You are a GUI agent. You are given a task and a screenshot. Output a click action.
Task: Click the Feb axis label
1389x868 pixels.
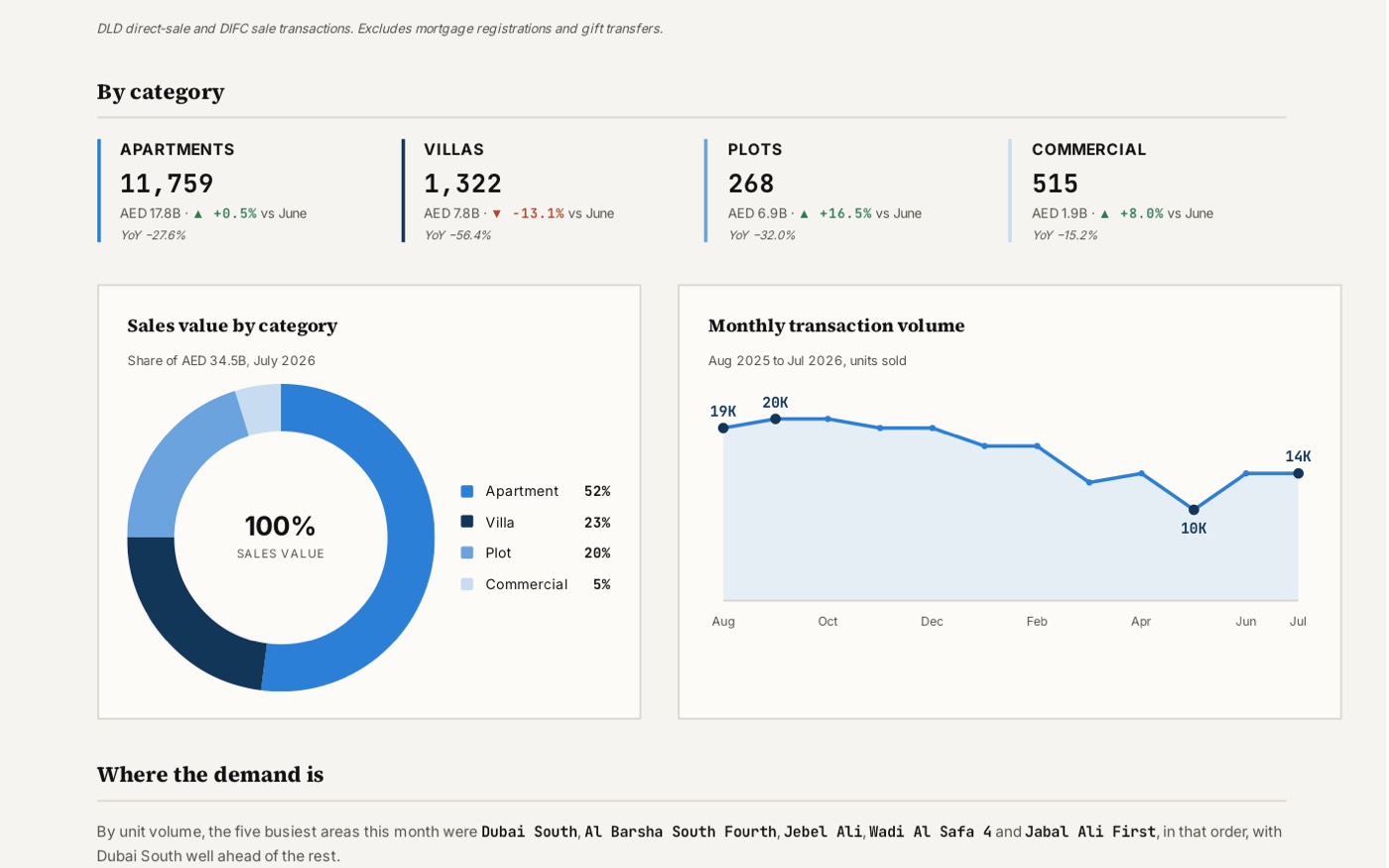click(x=1037, y=621)
